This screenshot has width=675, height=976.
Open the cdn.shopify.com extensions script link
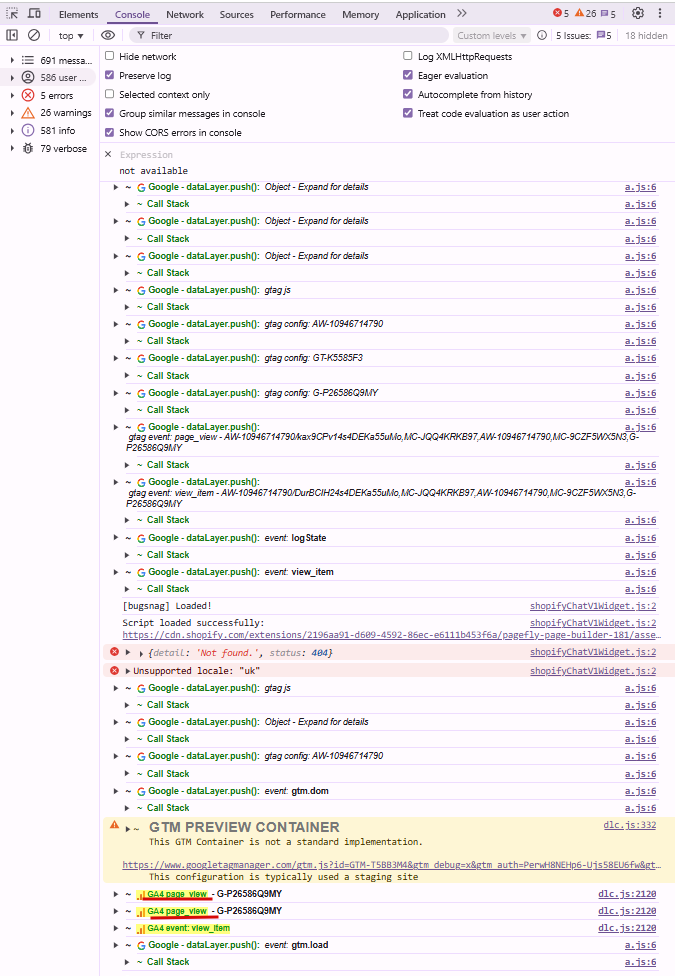(x=392, y=635)
